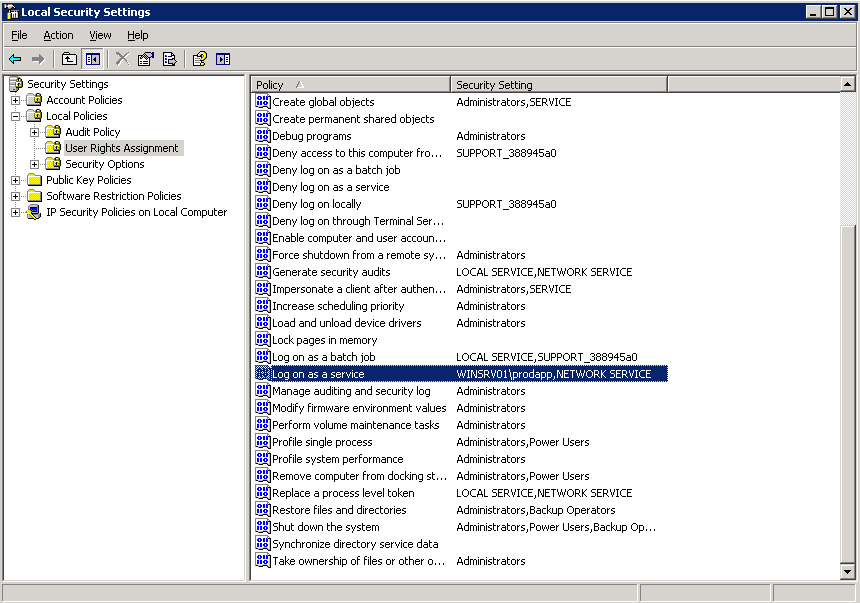Select the Shut down the system policy

point(325,527)
